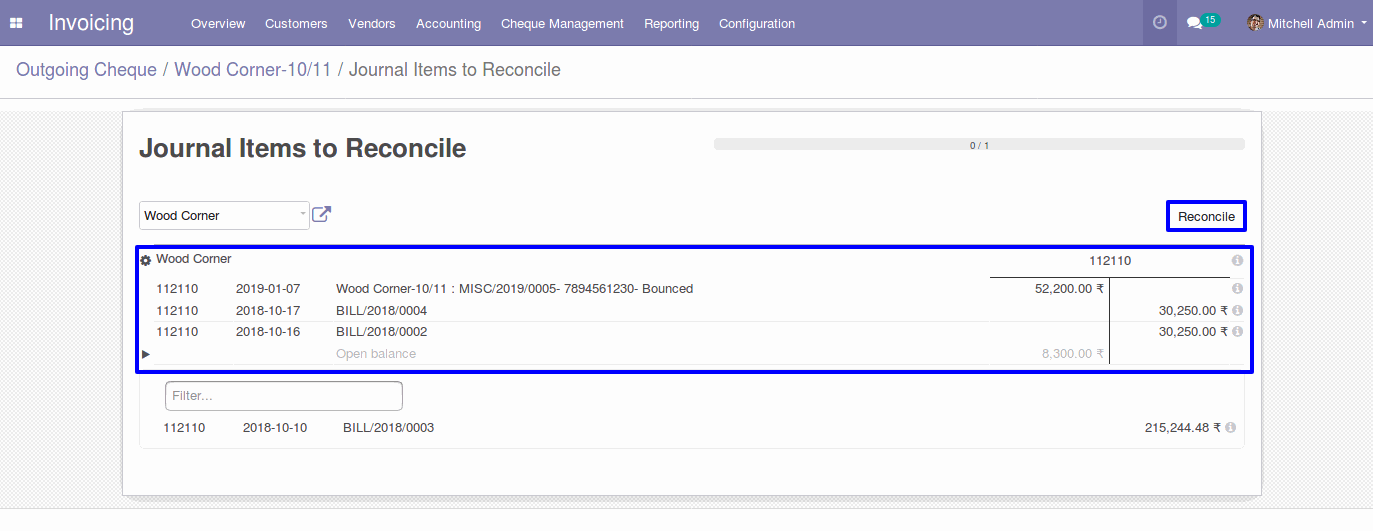Click the Reconcile button
The image size is (1373, 531).
[x=1206, y=216]
